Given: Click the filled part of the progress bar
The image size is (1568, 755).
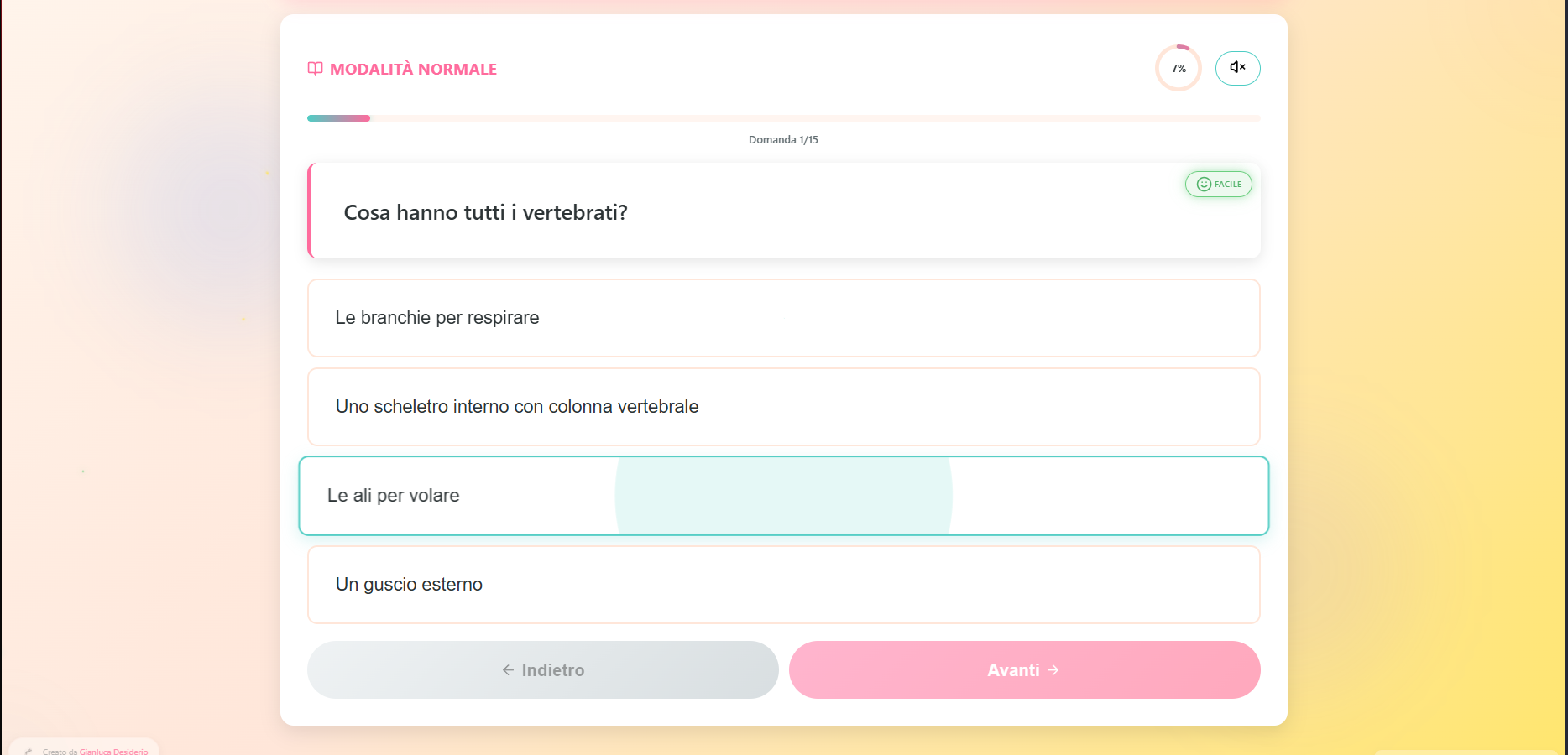Looking at the screenshot, I should point(338,118).
